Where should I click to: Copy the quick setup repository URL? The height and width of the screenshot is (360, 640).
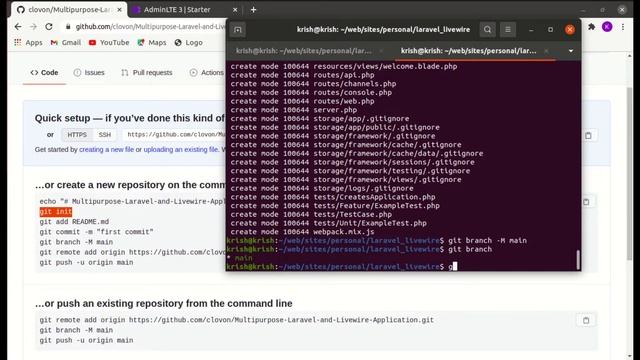tap(588, 136)
